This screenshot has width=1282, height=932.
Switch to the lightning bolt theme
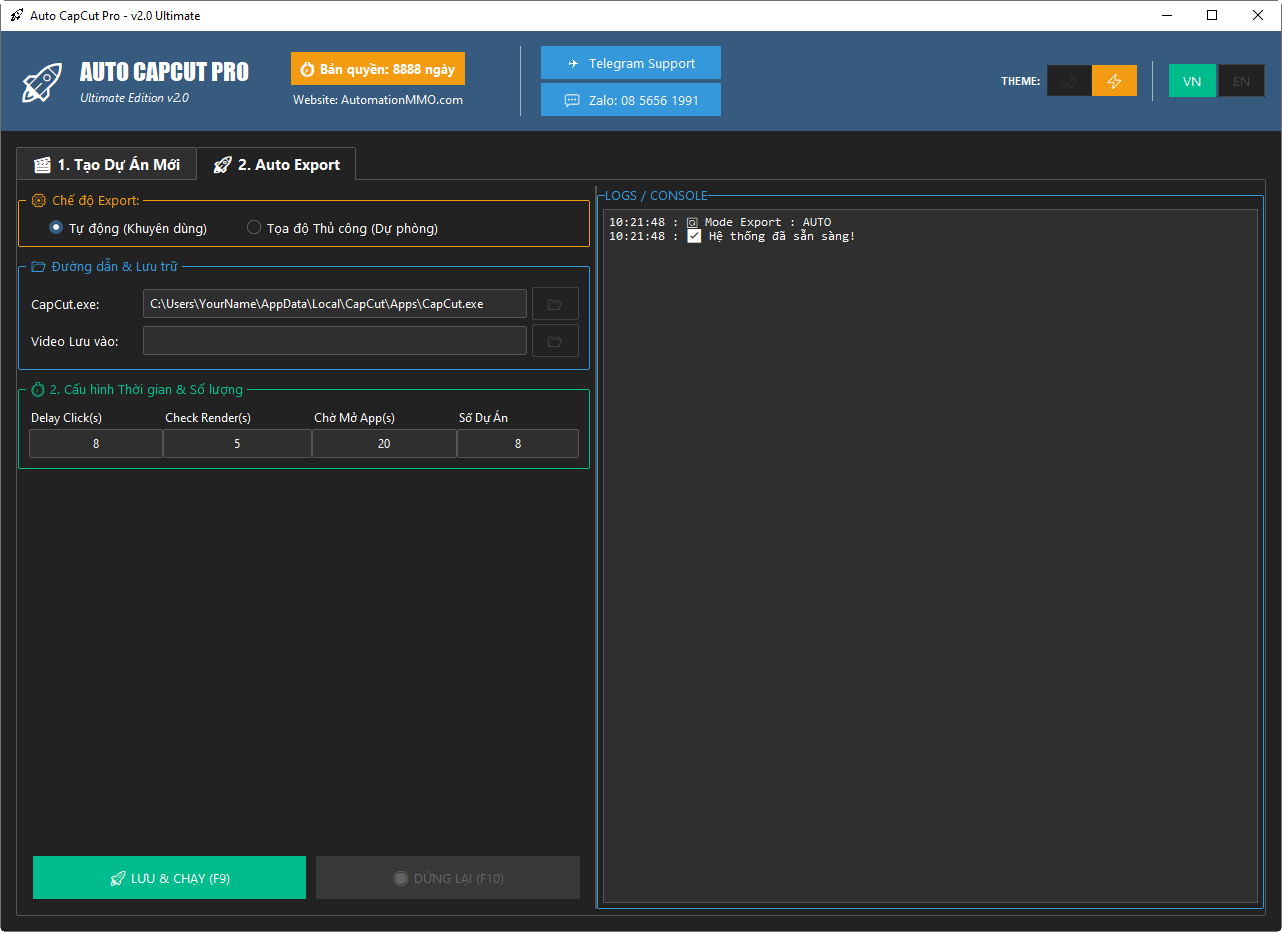(x=1114, y=81)
